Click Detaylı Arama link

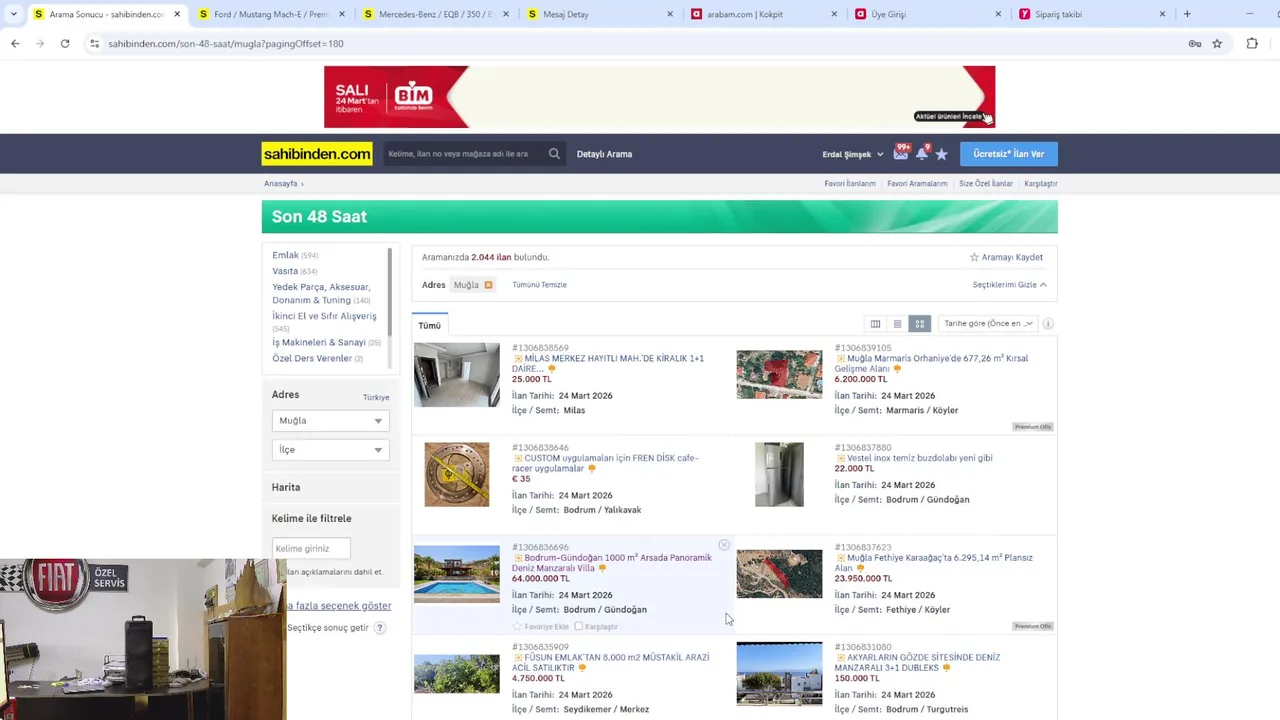604,154
